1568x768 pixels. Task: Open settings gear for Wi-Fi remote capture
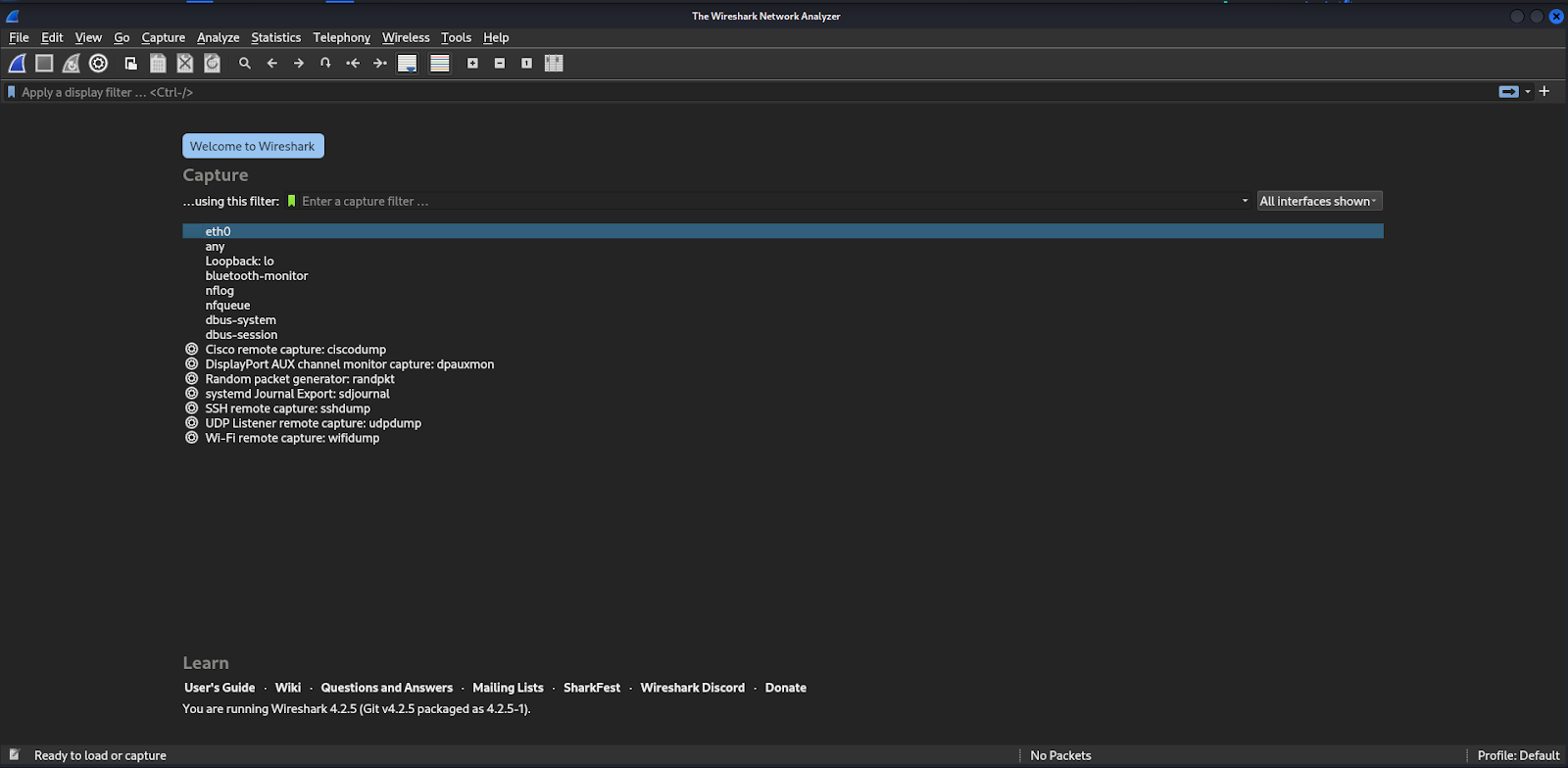(x=192, y=437)
